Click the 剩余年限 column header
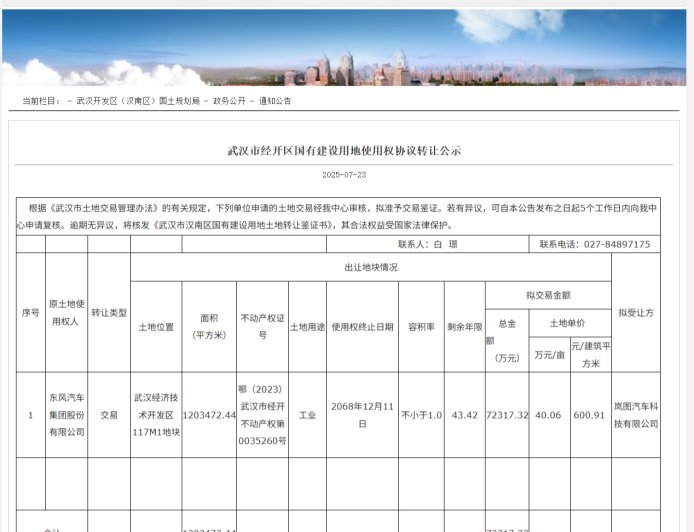 (x=465, y=327)
